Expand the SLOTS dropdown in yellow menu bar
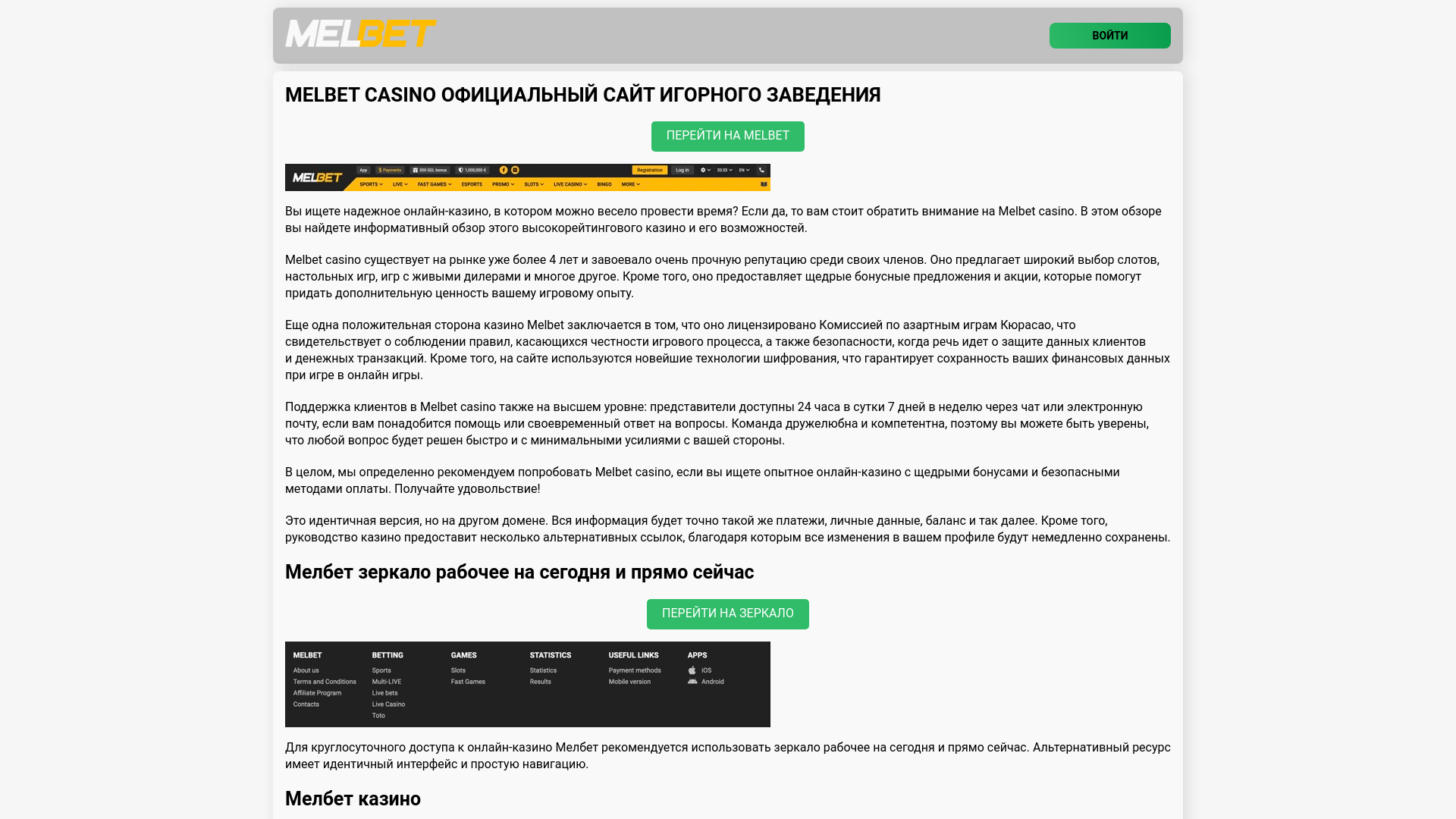The height and width of the screenshot is (819, 1456). point(534,184)
